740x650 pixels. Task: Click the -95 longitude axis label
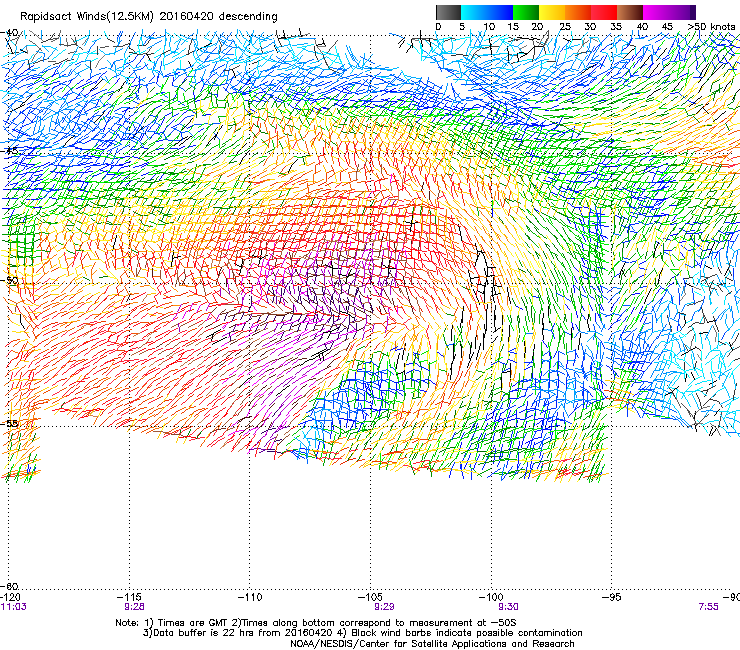(612, 597)
